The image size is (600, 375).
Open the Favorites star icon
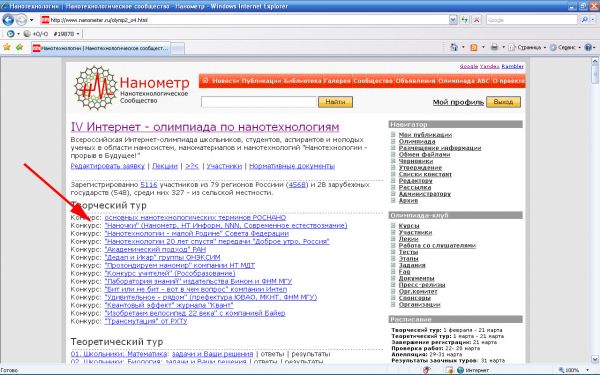pos(7,47)
